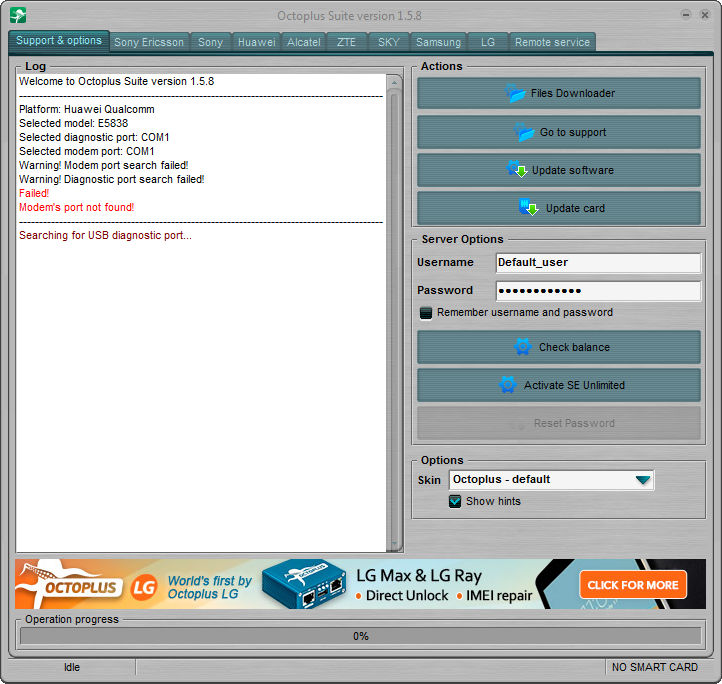Click the Activate SE Unlimited button
The width and height of the screenshot is (722, 684).
pyautogui.click(x=559, y=385)
